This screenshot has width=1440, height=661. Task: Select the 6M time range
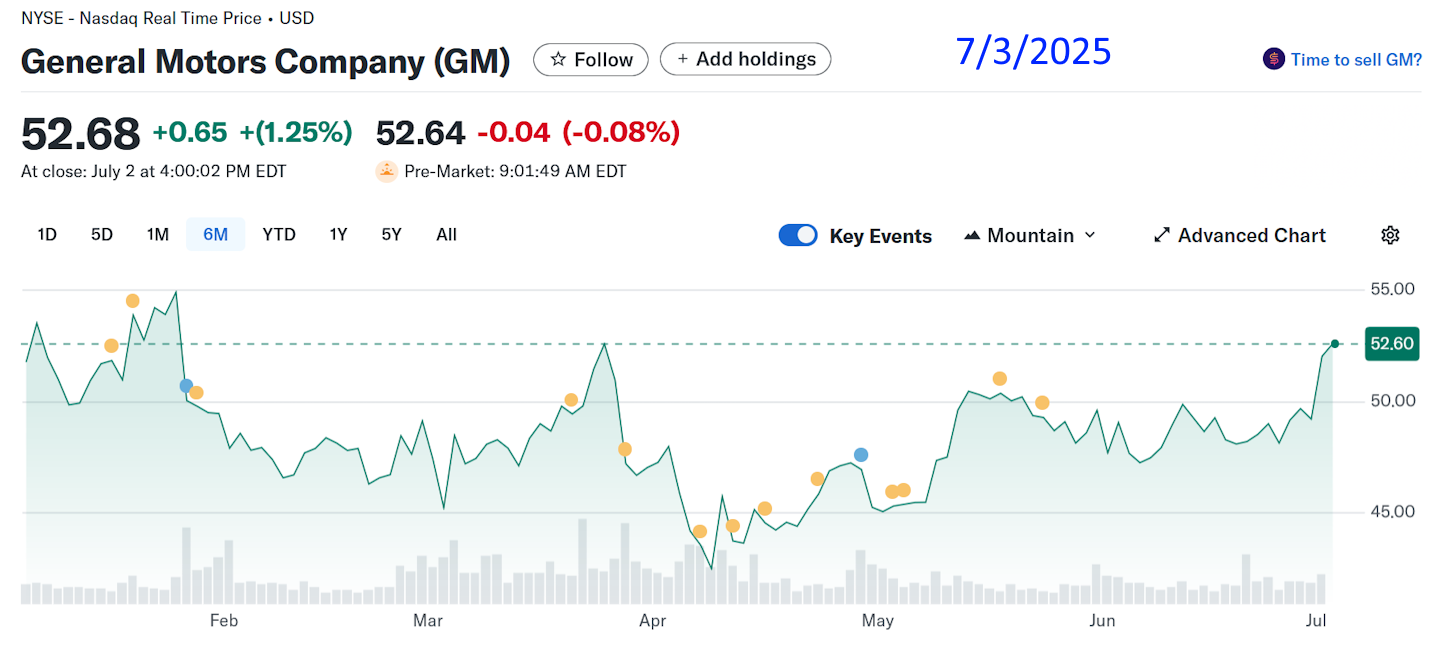[216, 235]
